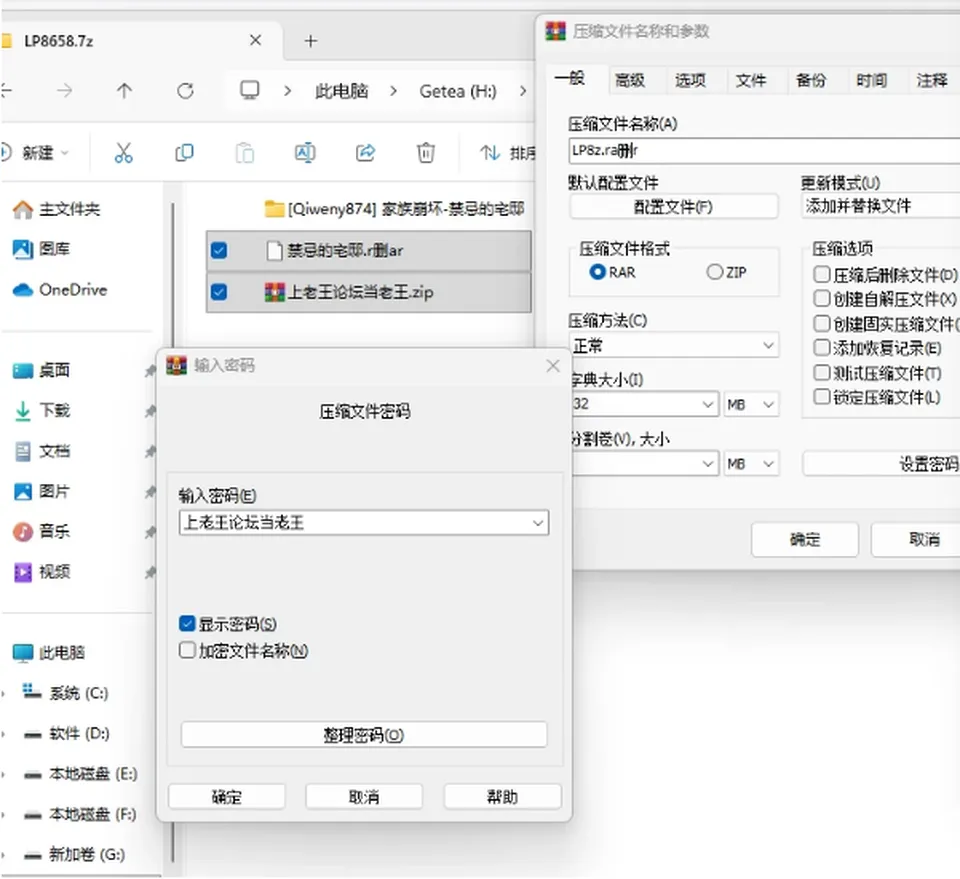Viewport: 960px width, 879px height.
Task: Refresh the Explorer folder view
Action: point(185,91)
